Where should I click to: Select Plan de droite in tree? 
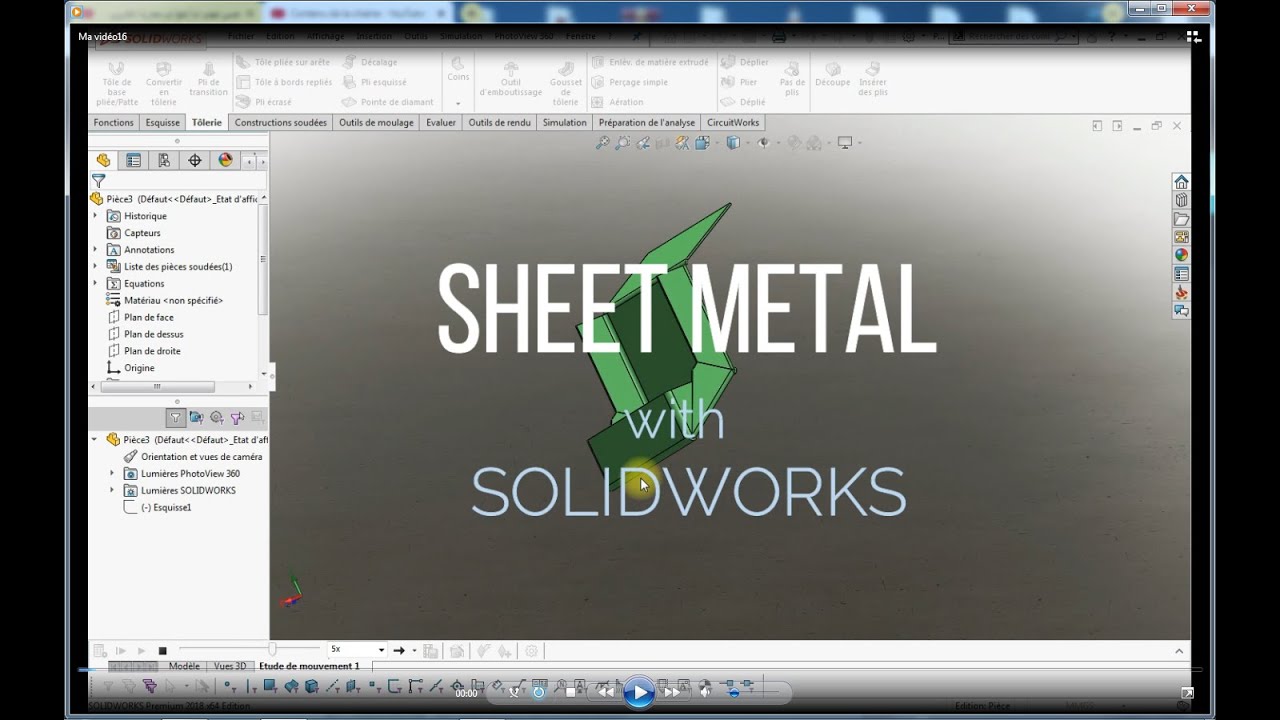click(x=144, y=351)
